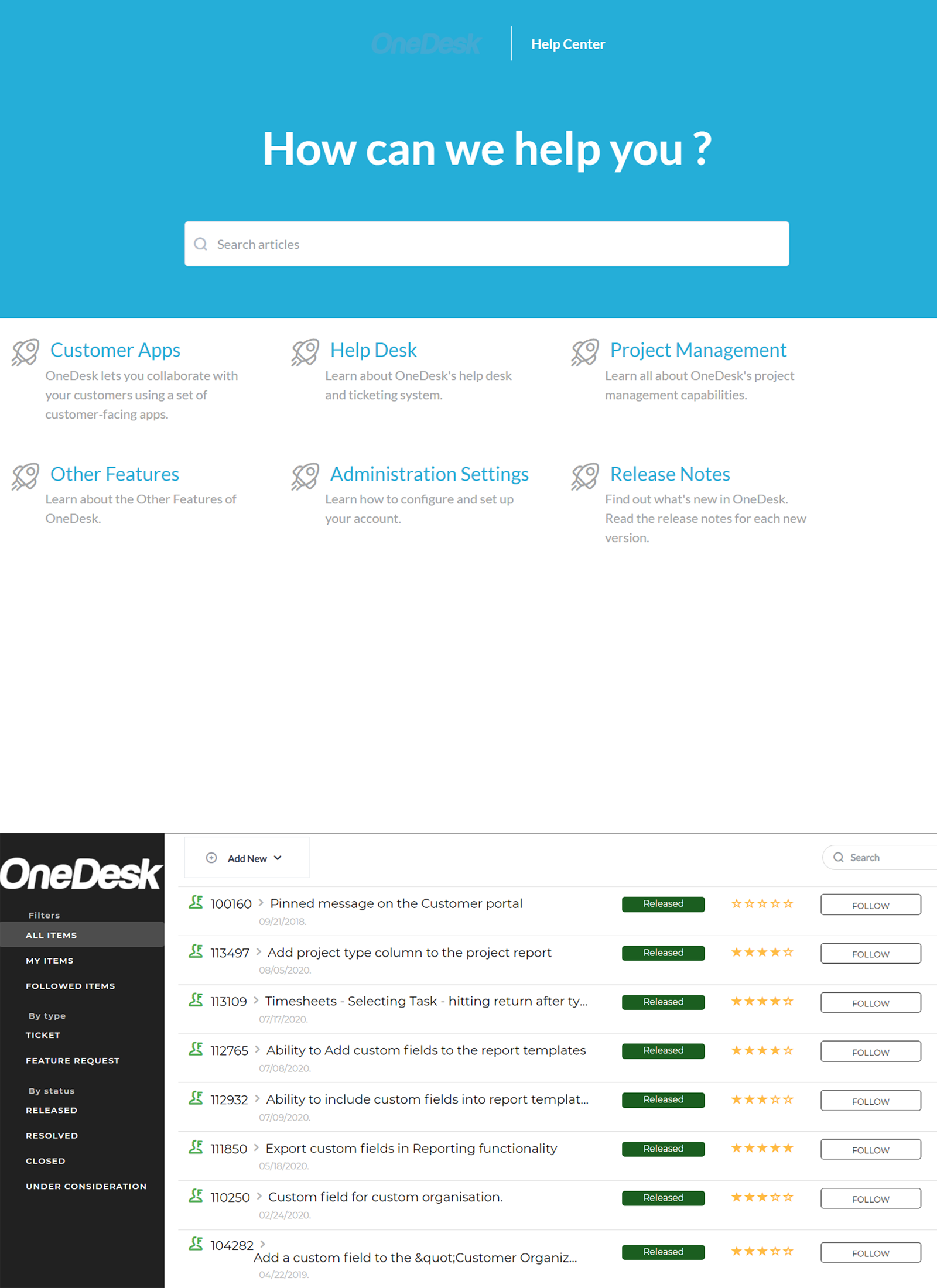Open the Project Management category link

tap(698, 350)
